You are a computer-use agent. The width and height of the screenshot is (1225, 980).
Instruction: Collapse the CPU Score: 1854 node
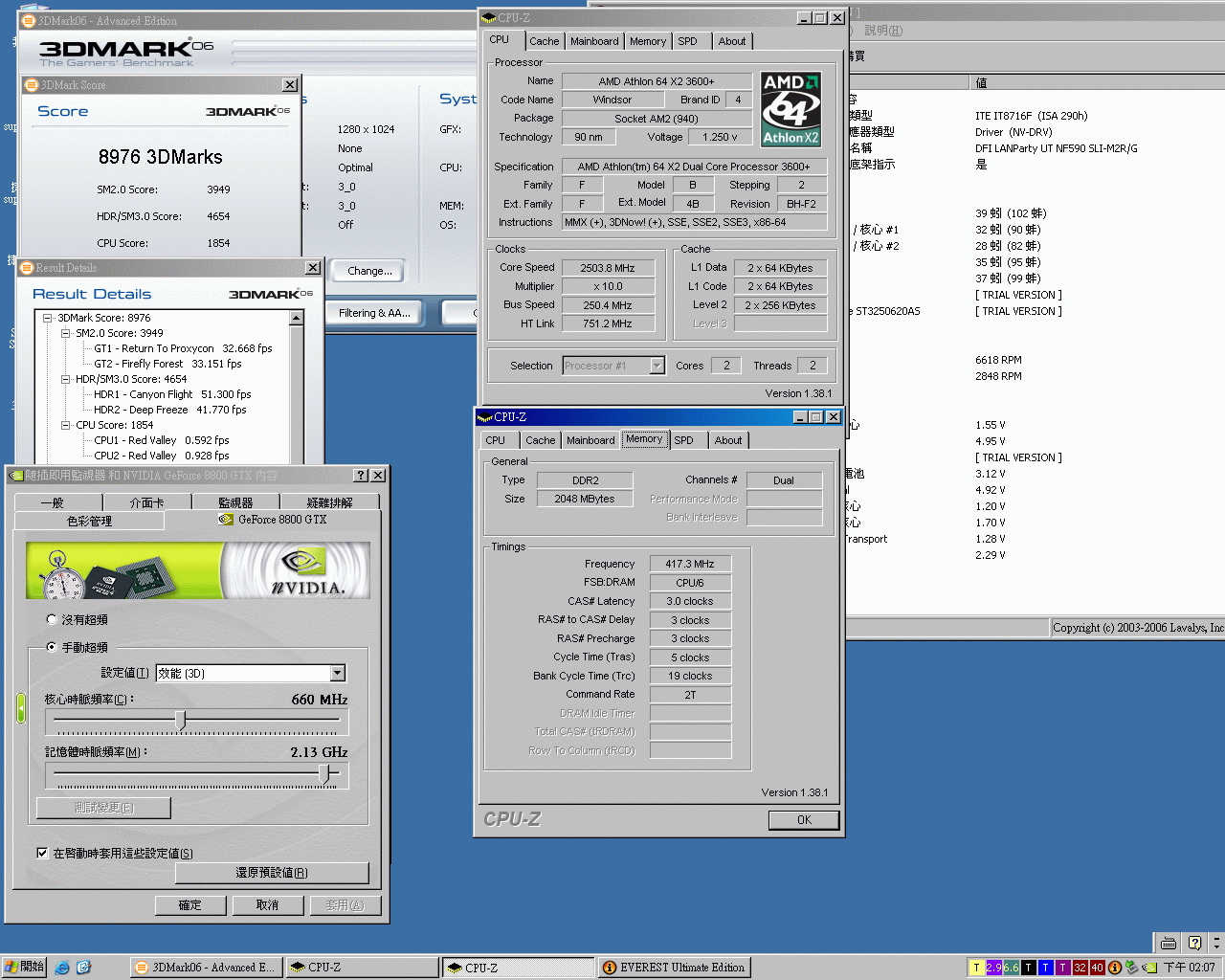point(66,425)
